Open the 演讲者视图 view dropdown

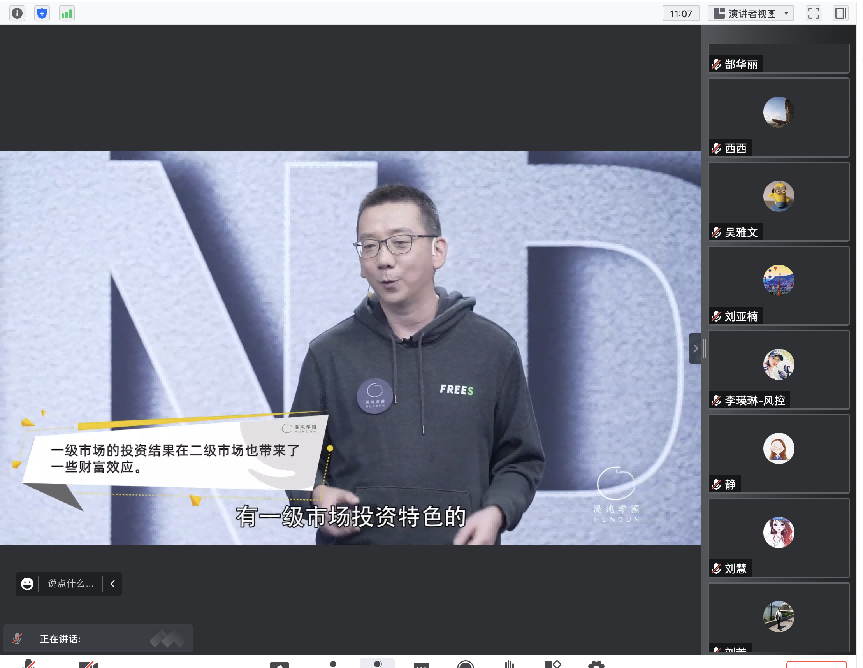[751, 13]
